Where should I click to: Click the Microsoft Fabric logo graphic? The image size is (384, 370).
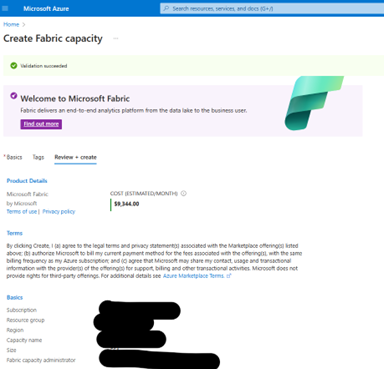pyautogui.click(x=313, y=103)
